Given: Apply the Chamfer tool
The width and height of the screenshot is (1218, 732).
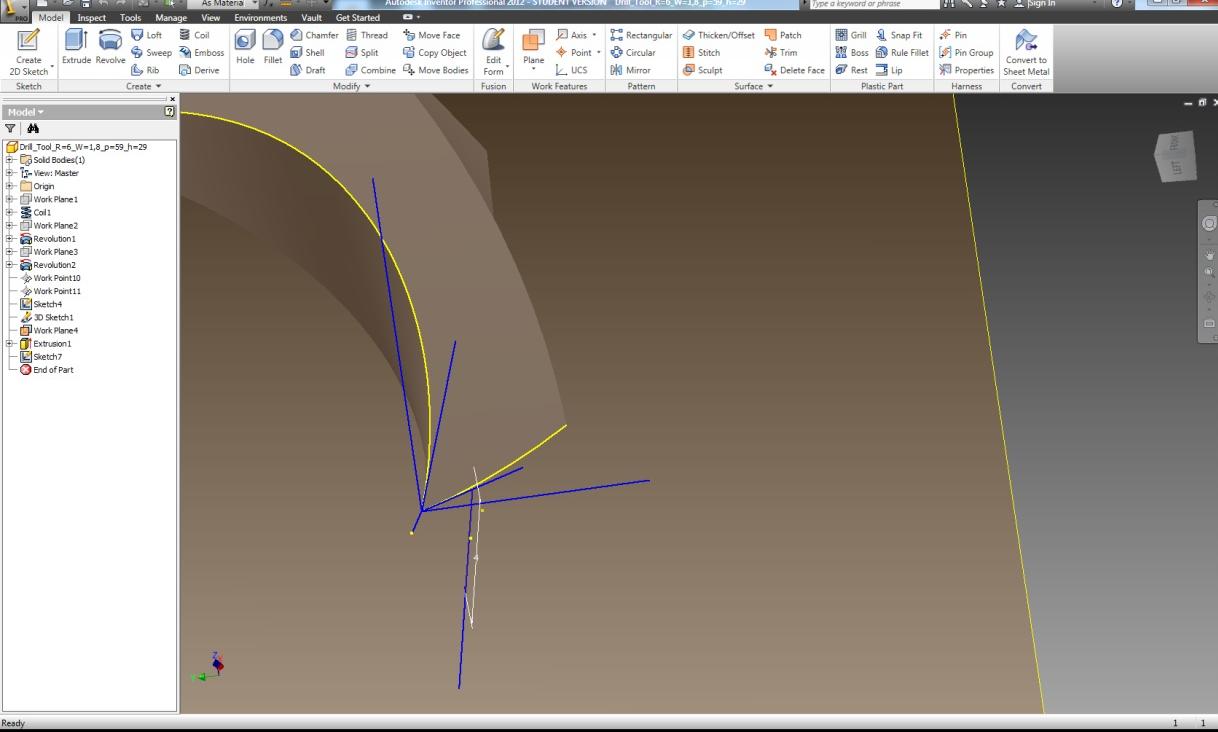Looking at the screenshot, I should pos(315,35).
